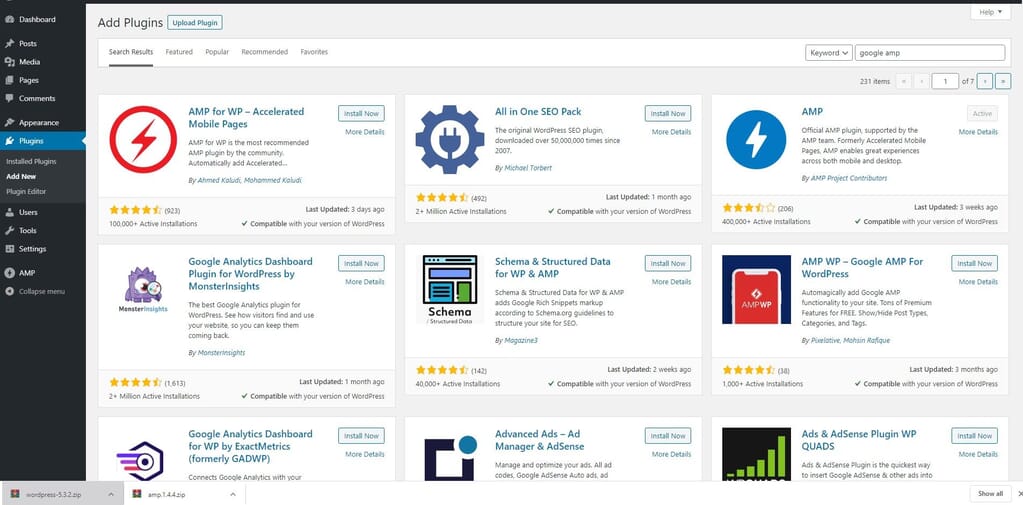Screen dimensions: 1023x505
Task: Click the Posts pushpin icon
Action: pyautogui.click(x=9, y=44)
